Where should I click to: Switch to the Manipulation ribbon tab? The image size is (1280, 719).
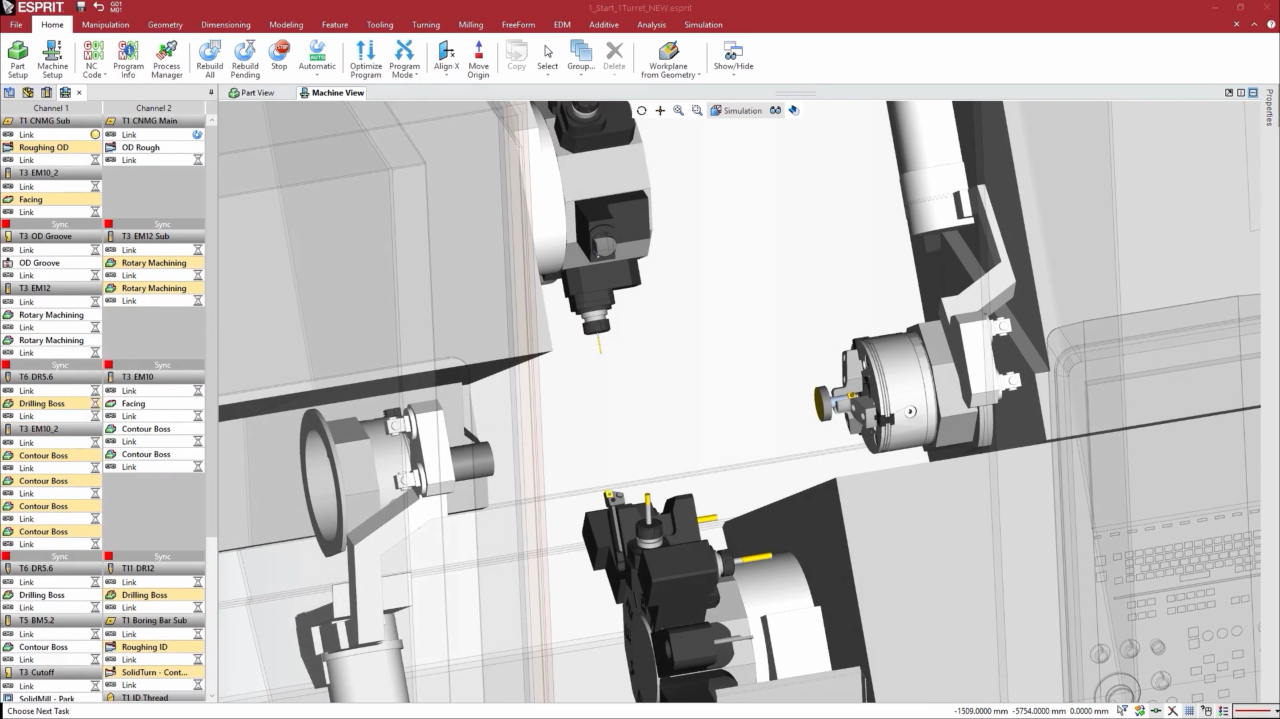[106, 25]
